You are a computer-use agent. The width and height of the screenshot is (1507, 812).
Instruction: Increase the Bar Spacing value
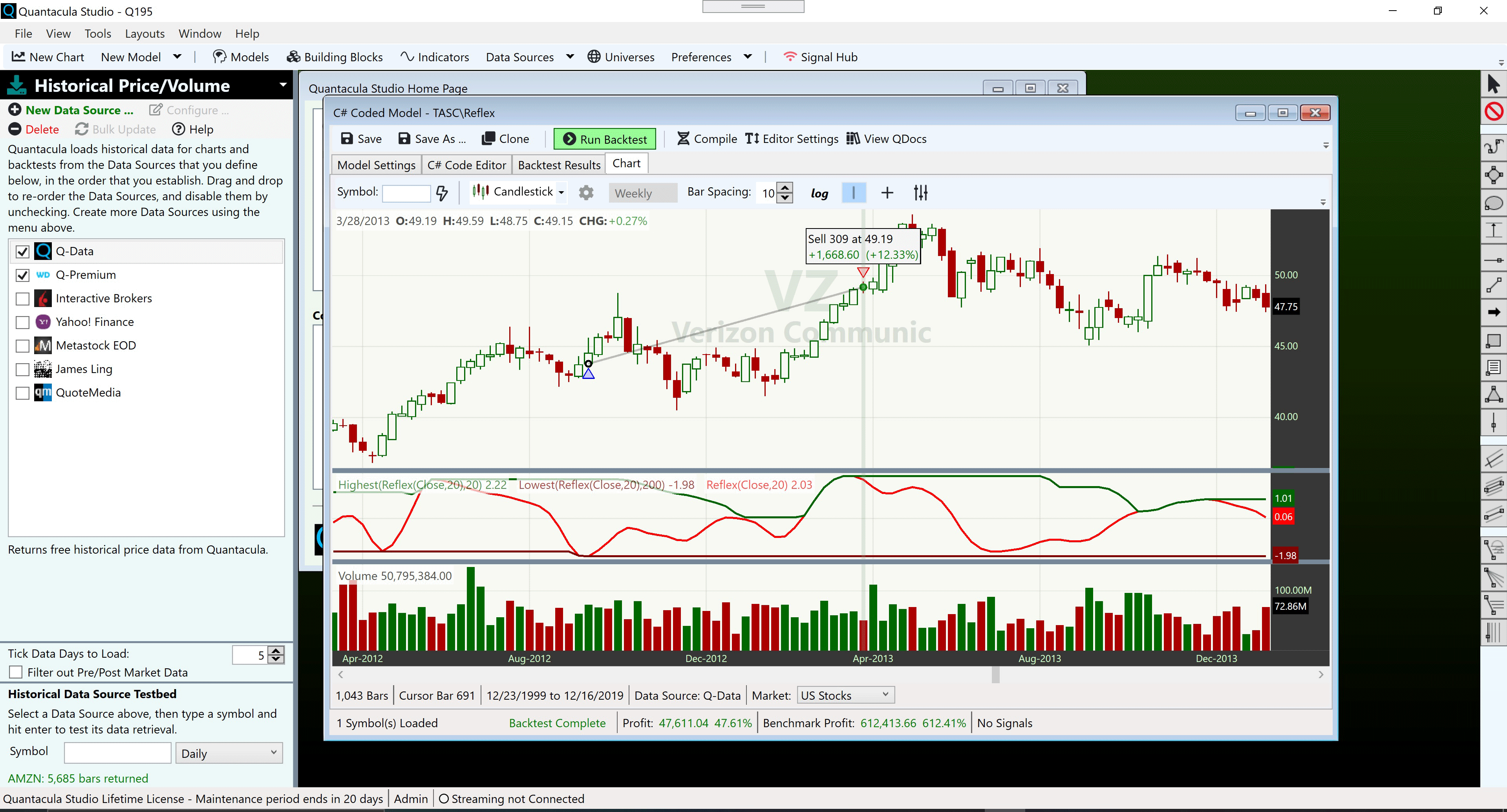click(786, 187)
